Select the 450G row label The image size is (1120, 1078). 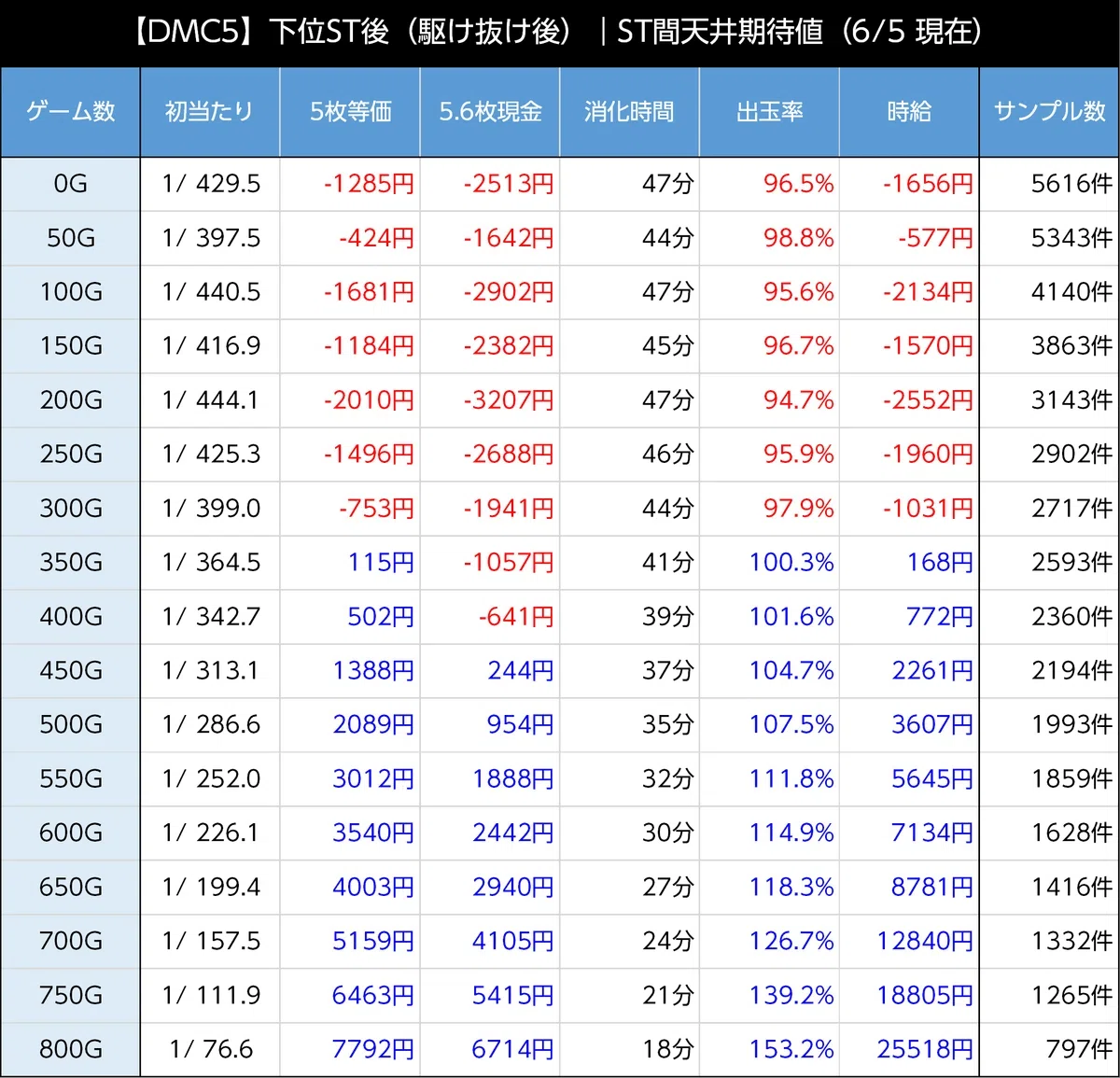pos(71,671)
